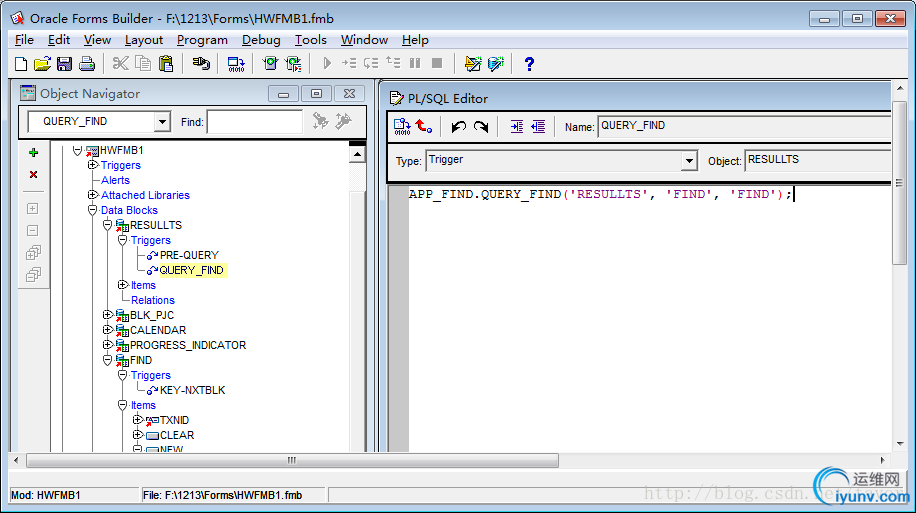
Task: Expand the top-level Triggers node under HWFMB1
Action: pyautogui.click(x=92, y=165)
